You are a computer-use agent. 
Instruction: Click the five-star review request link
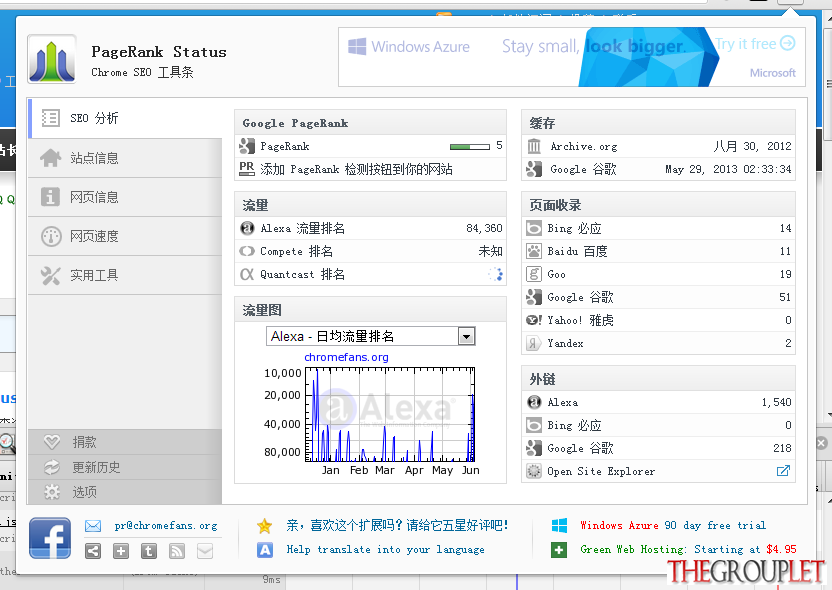point(397,525)
